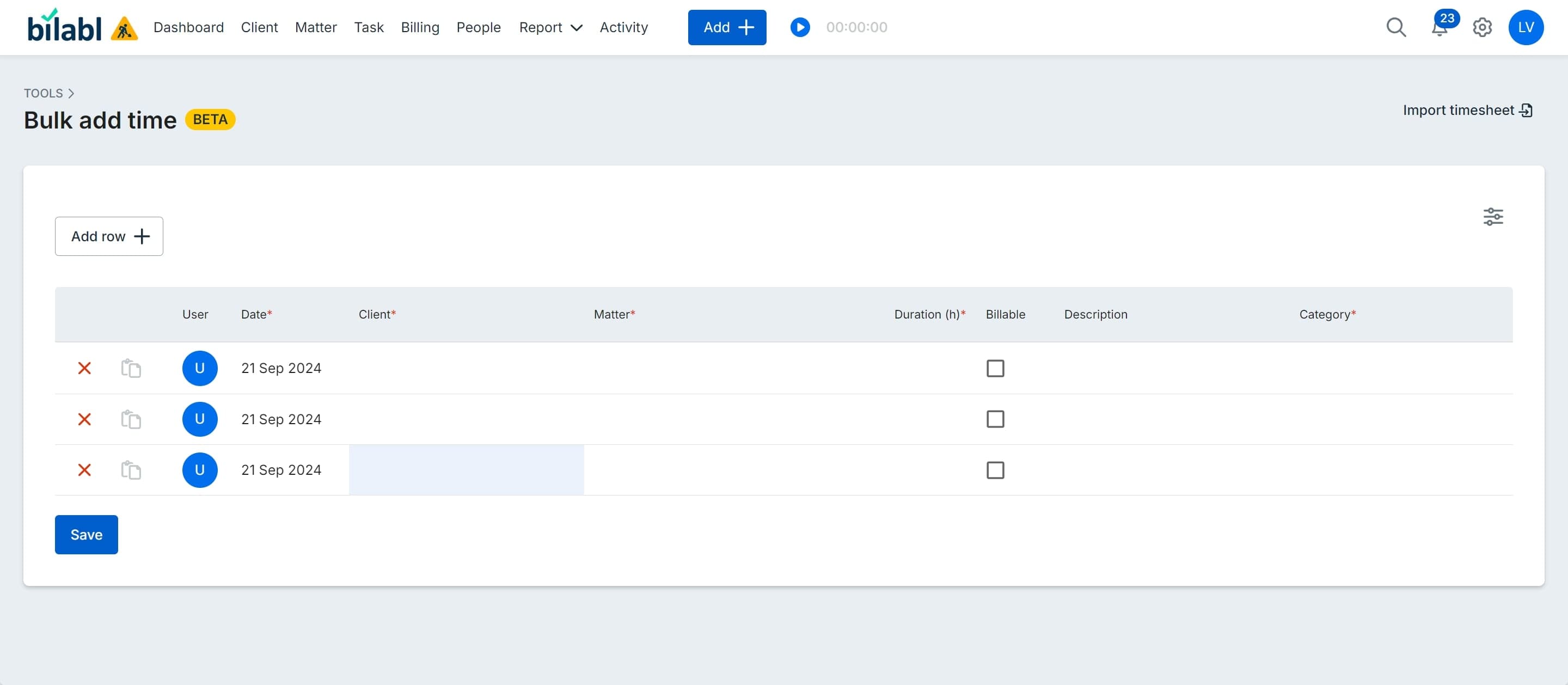Delete the second time entry row

point(84,419)
